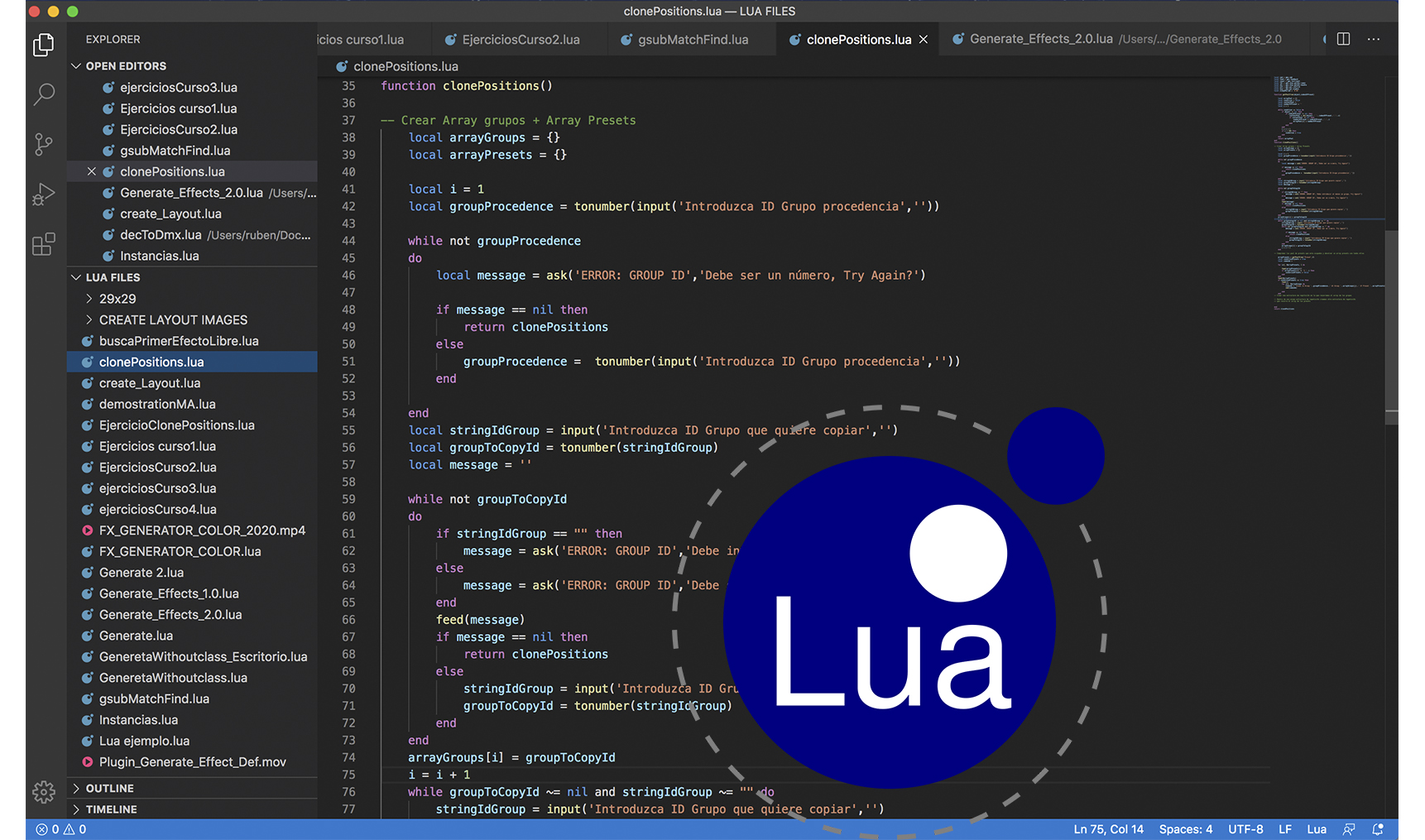Viewport: 1425px width, 840px height.
Task: Expand the OUTLINE section
Action: click(x=192, y=789)
